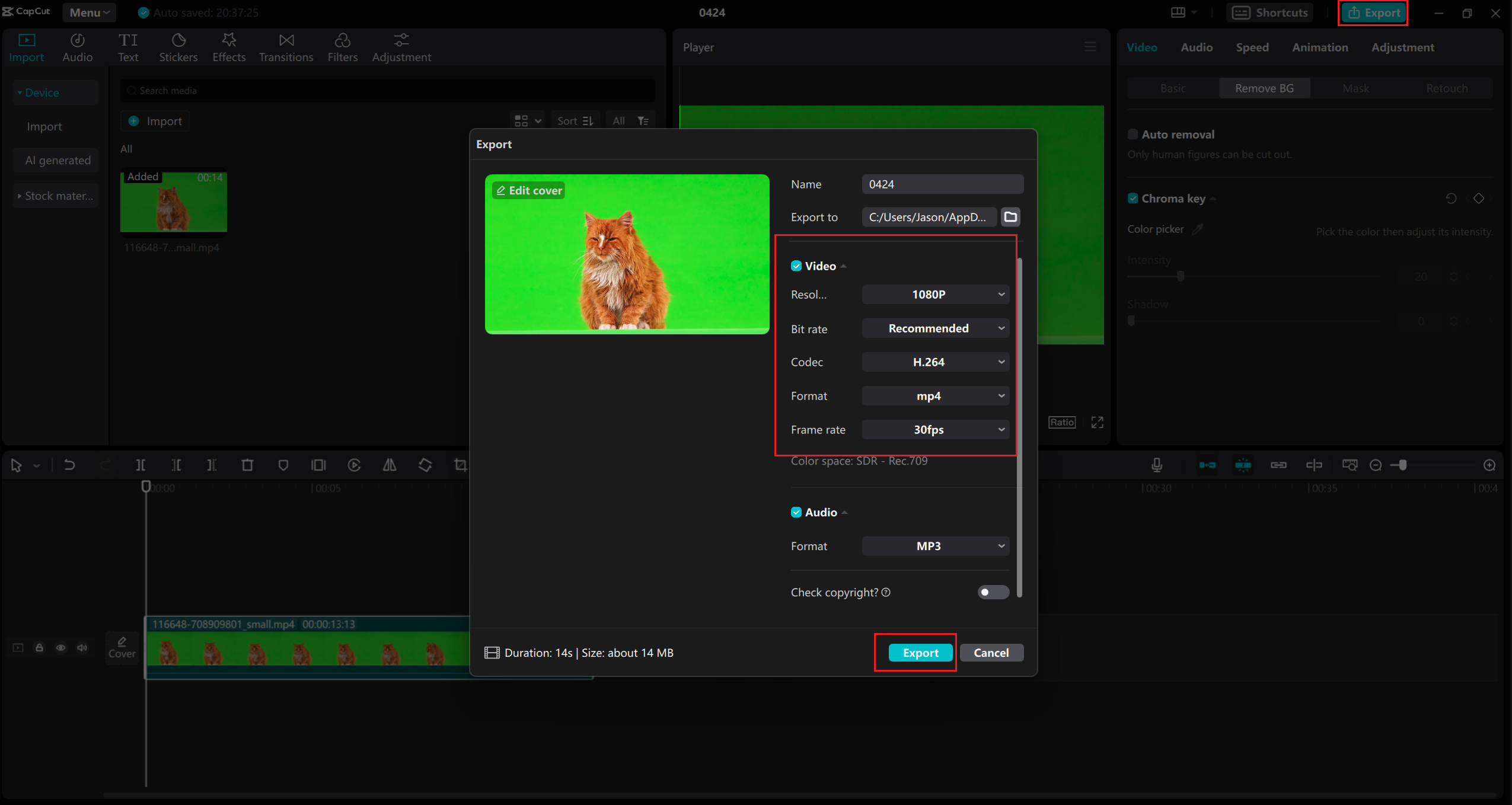The width and height of the screenshot is (1512, 805).
Task: Click the Cancel button
Action: (x=991, y=652)
